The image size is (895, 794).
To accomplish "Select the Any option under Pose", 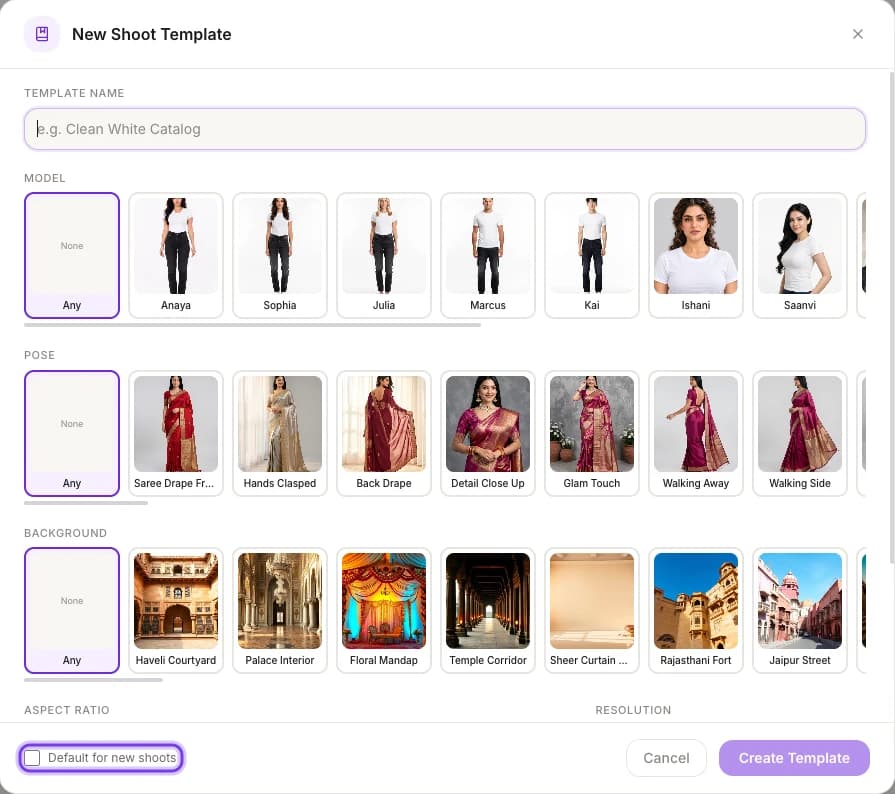I will (72, 433).
